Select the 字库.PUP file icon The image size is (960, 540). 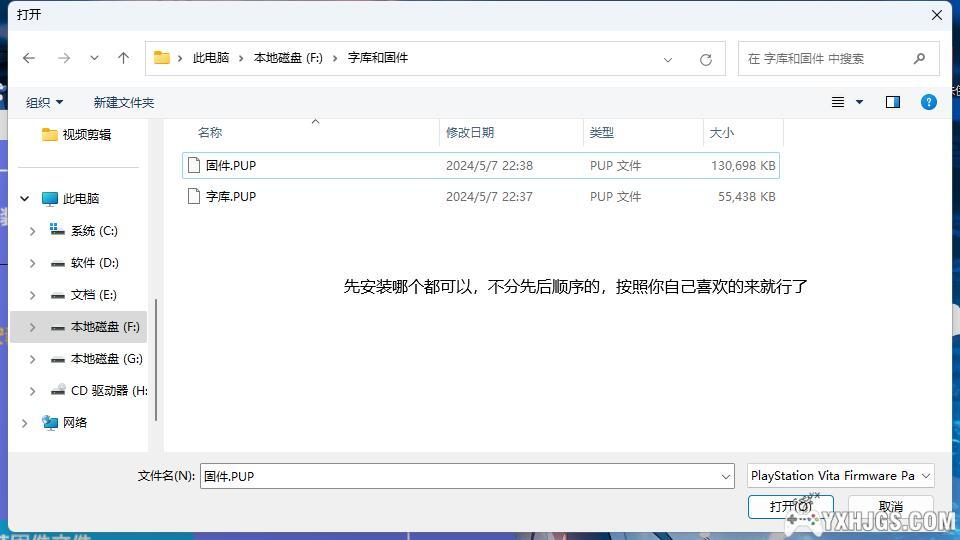pos(195,197)
